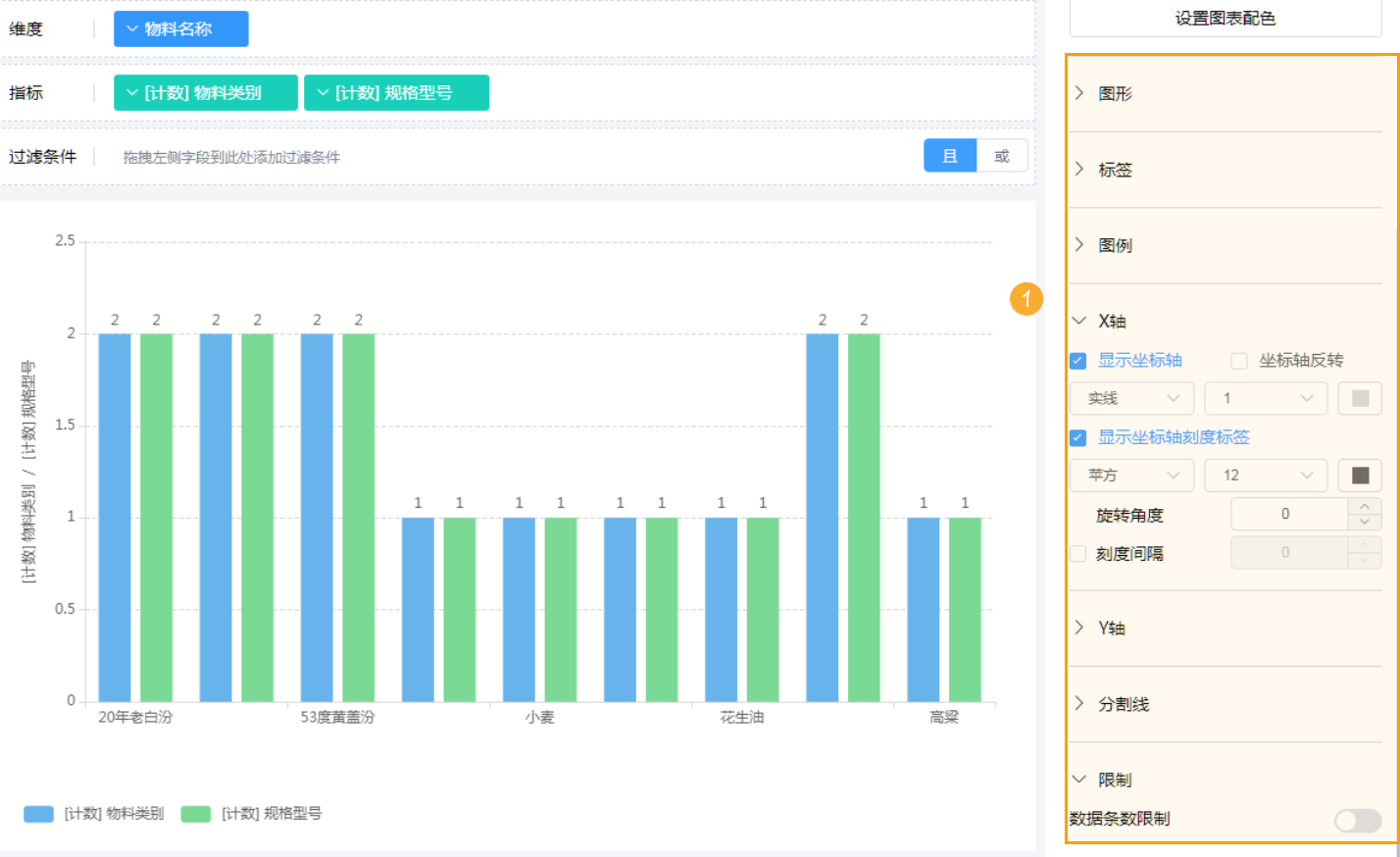Expand the 图形 section chevron
The image size is (1400, 857).
point(1079,93)
